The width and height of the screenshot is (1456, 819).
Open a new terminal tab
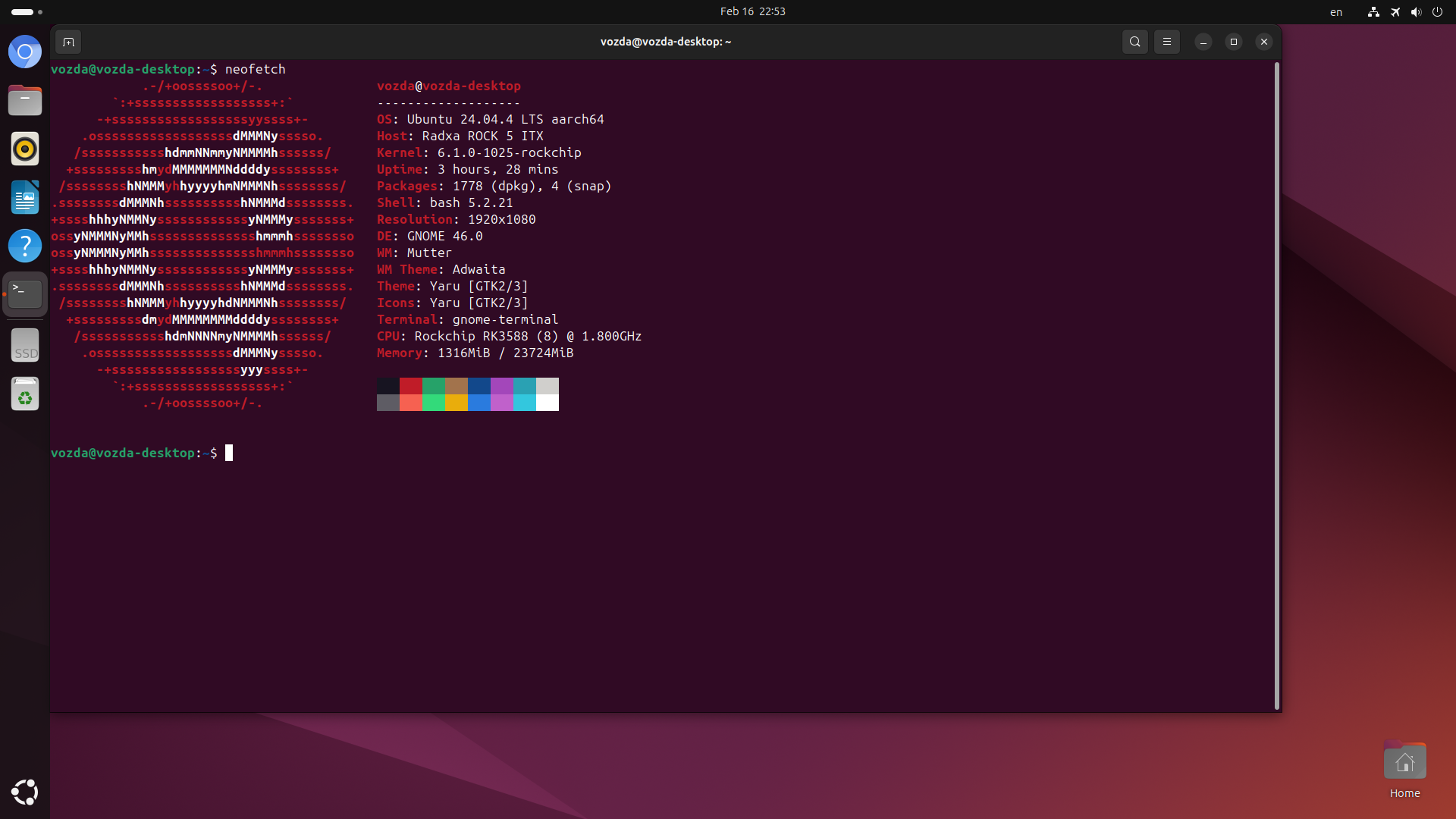click(68, 42)
